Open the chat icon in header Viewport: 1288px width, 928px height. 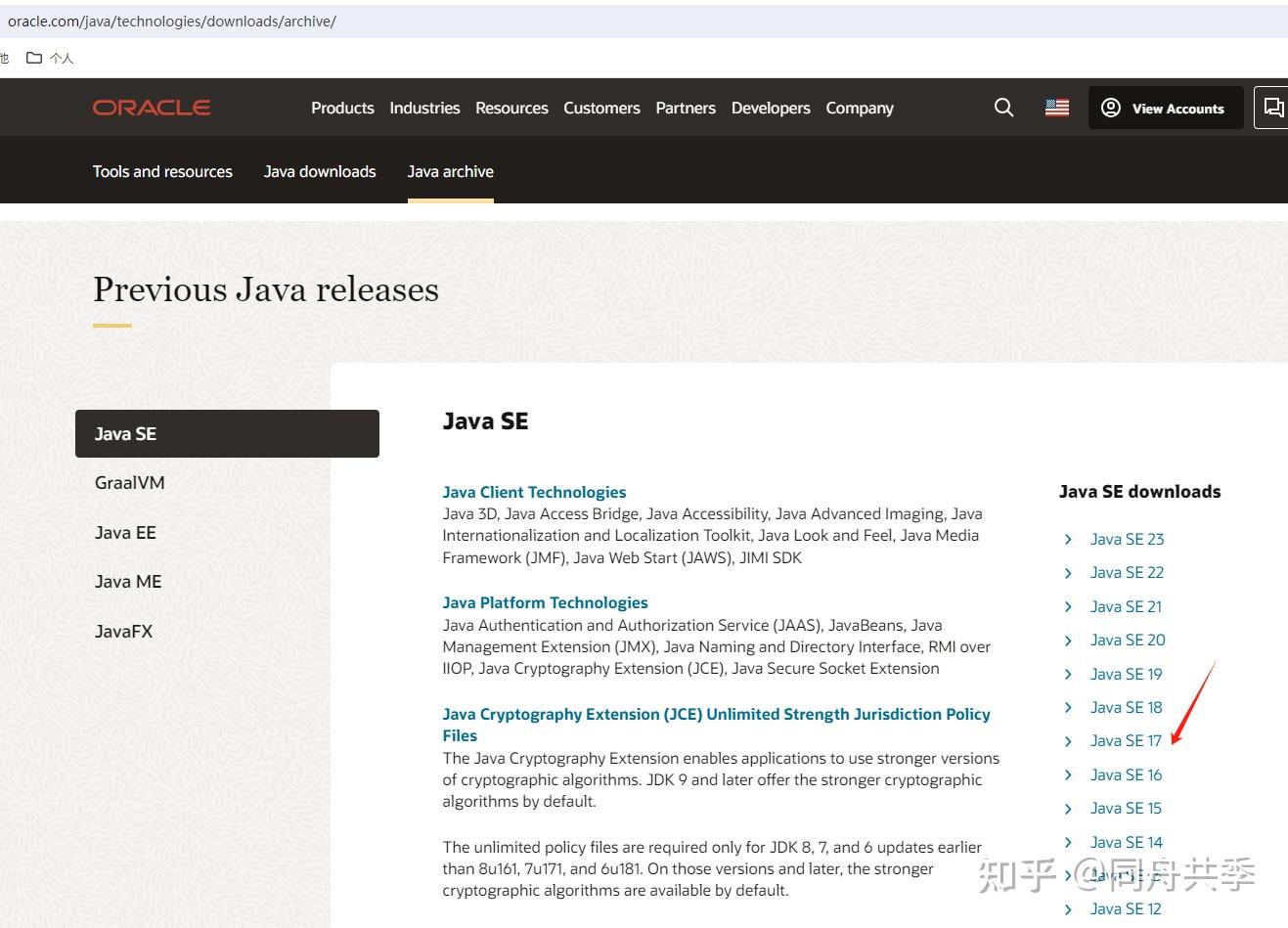tap(1272, 108)
